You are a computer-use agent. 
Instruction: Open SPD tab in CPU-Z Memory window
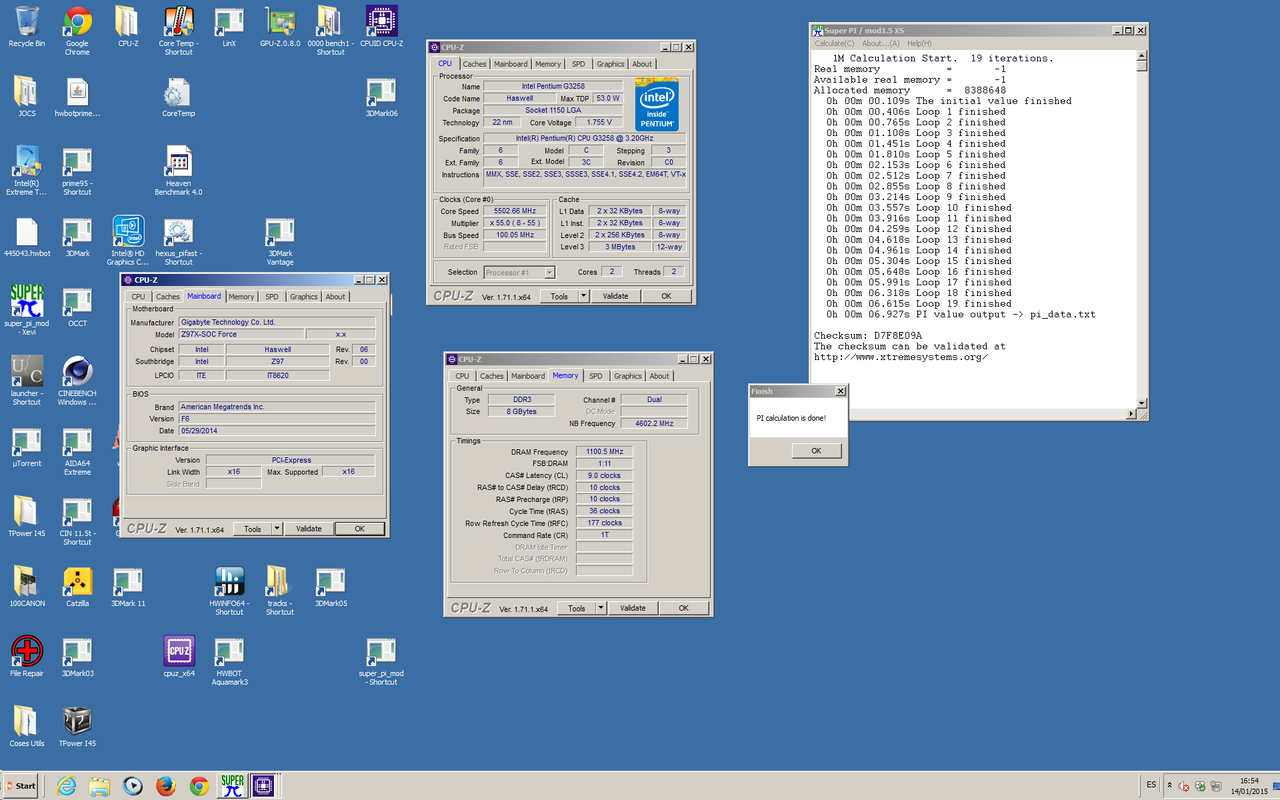click(595, 376)
